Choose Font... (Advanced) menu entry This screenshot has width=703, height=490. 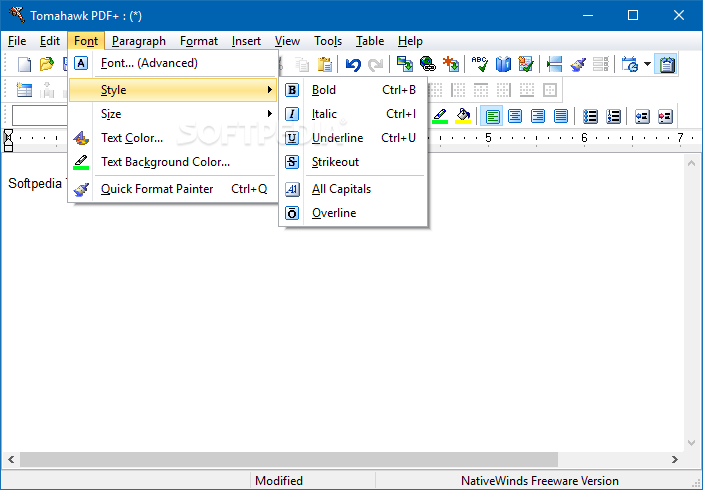173,63
